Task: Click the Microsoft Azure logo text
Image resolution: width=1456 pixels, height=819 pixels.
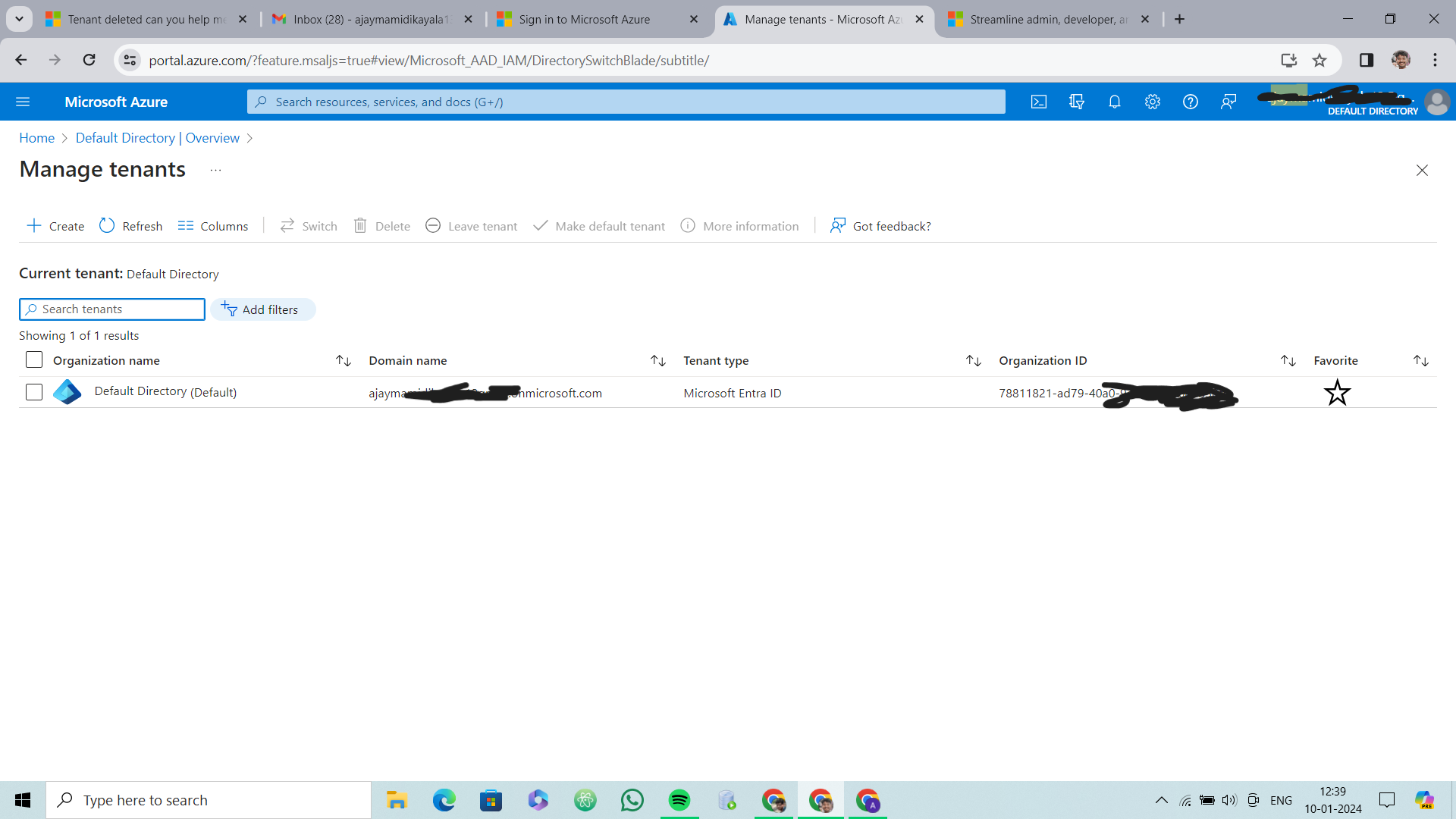Action: 116,102
